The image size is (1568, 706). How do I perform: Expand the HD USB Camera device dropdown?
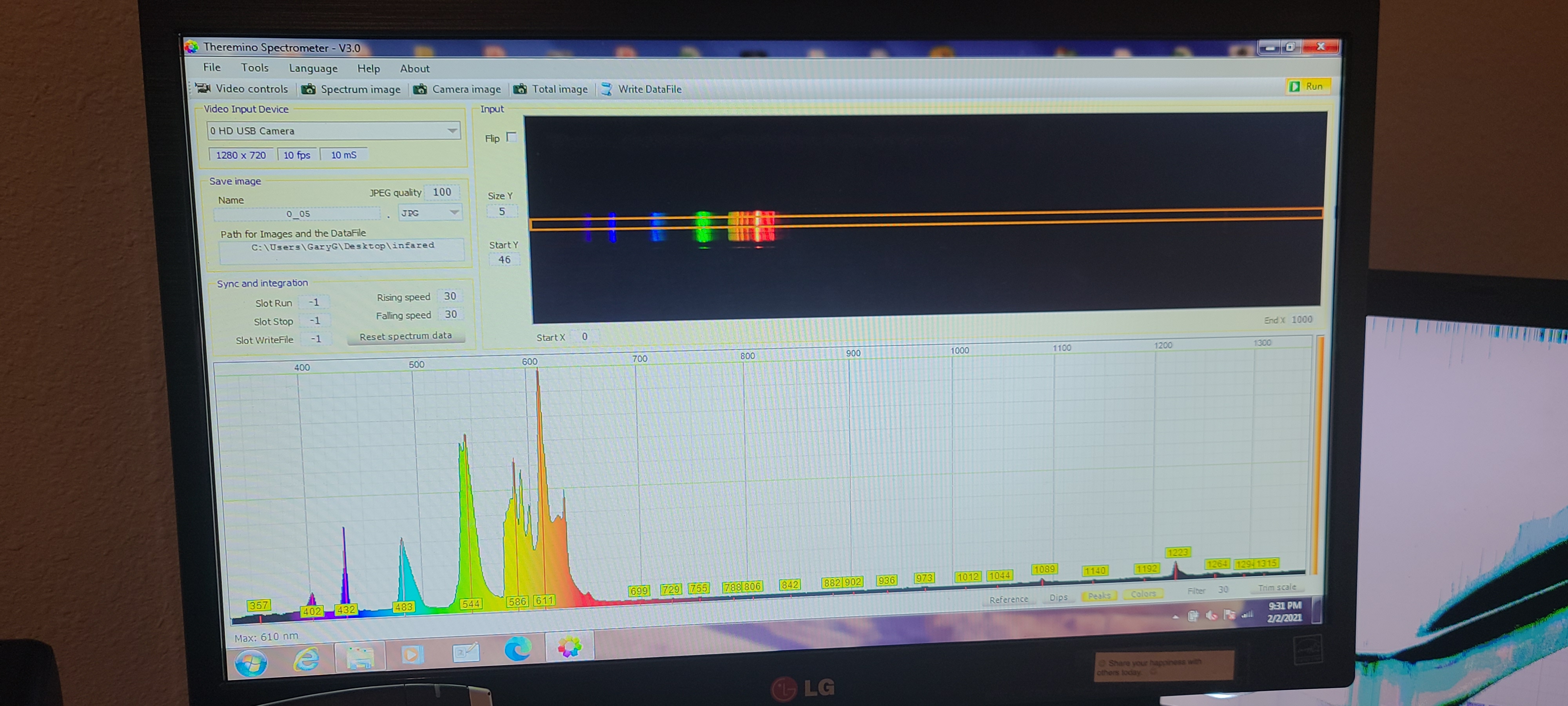tap(452, 130)
